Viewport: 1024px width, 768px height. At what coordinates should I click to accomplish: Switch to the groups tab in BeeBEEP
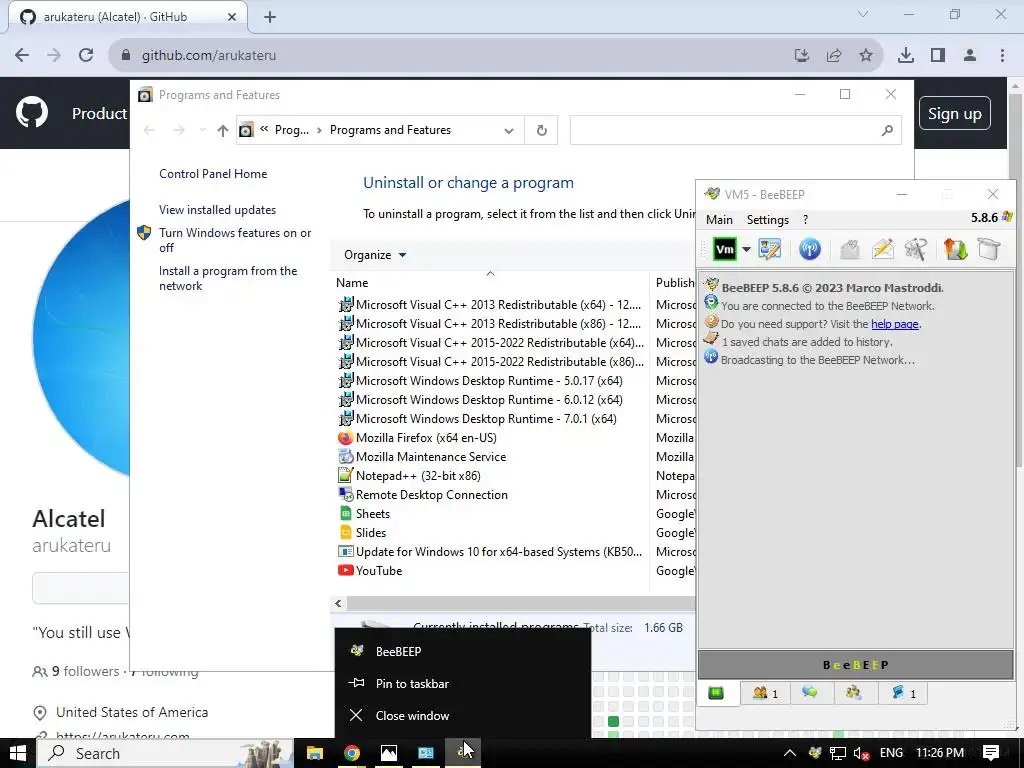[854, 693]
